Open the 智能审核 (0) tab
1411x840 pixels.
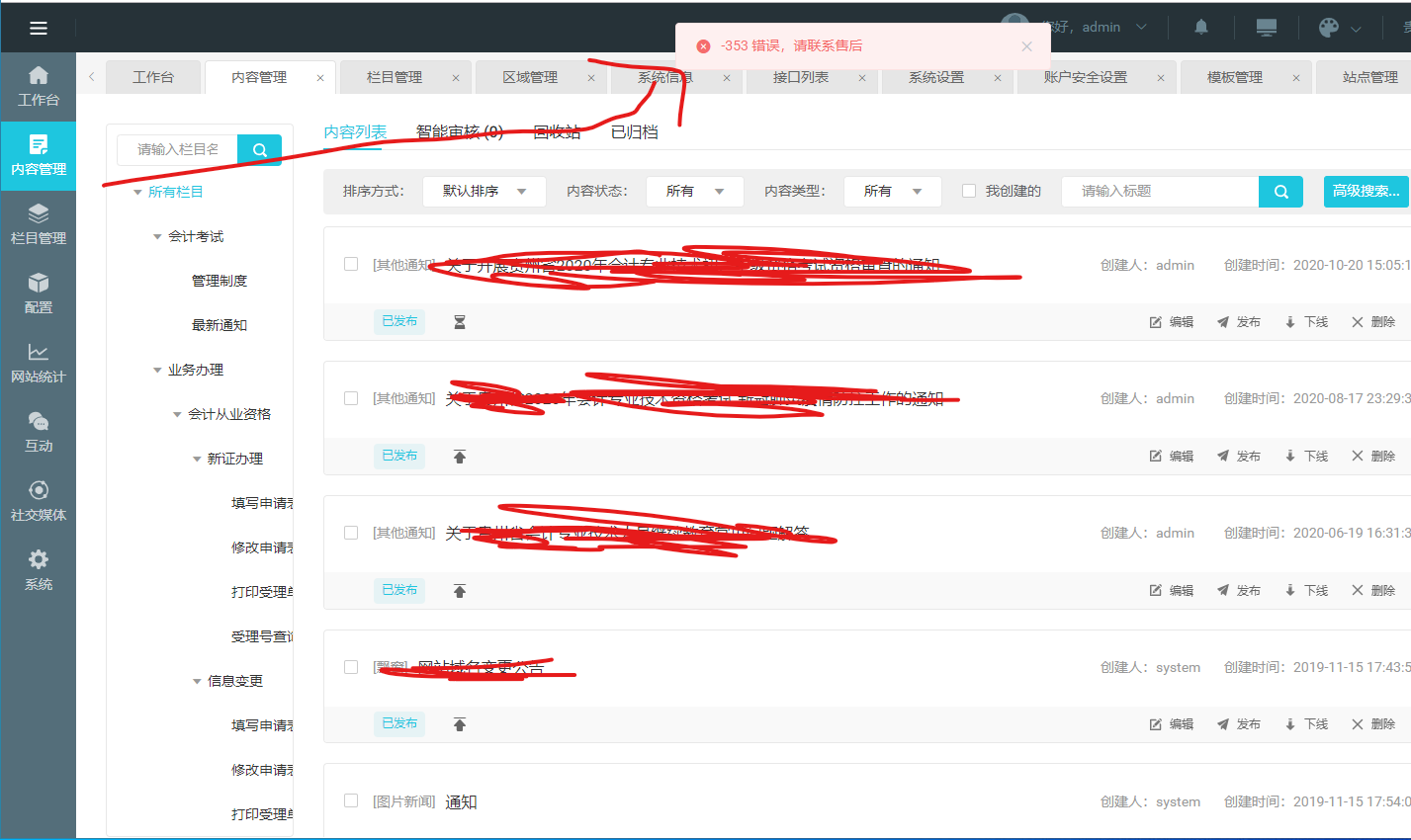460,132
